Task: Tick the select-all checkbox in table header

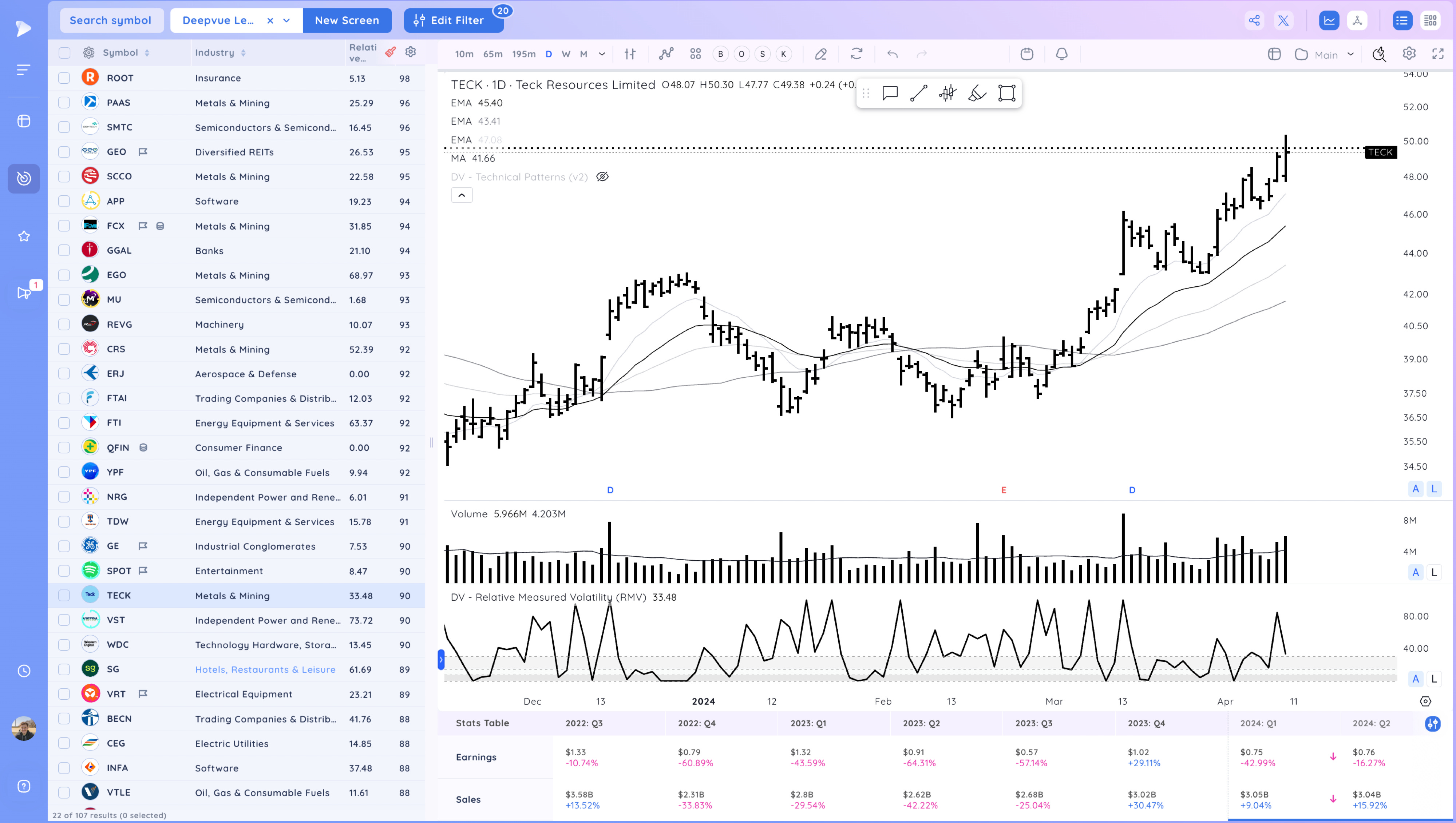Action: (x=64, y=52)
